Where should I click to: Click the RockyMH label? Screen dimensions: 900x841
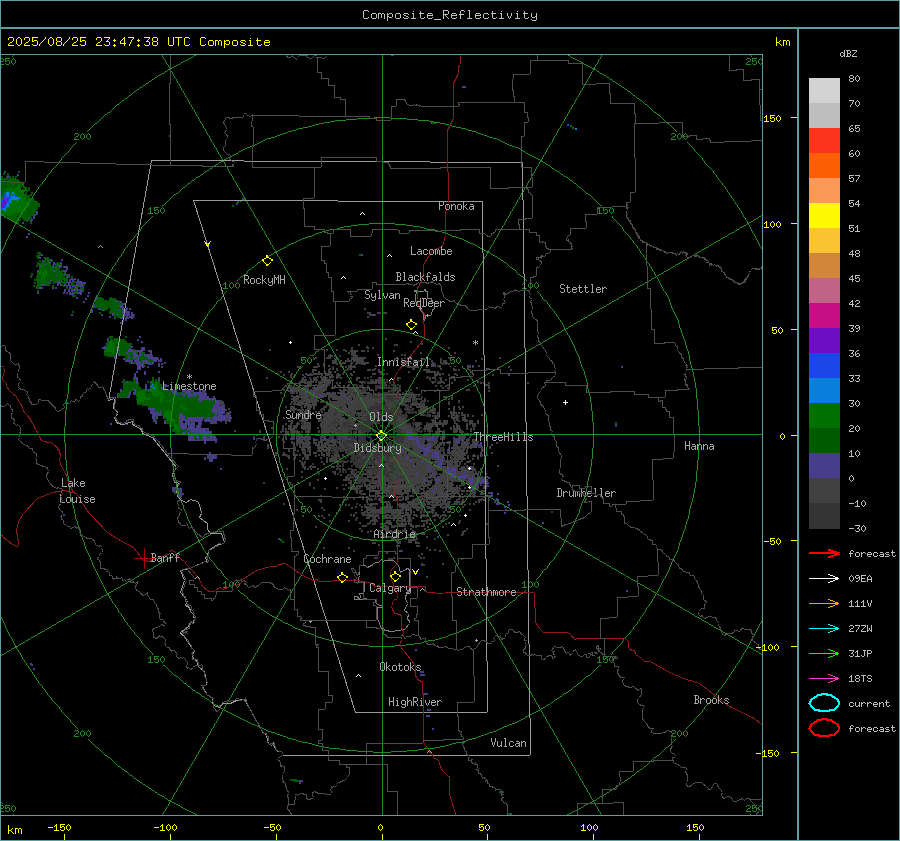[x=264, y=280]
